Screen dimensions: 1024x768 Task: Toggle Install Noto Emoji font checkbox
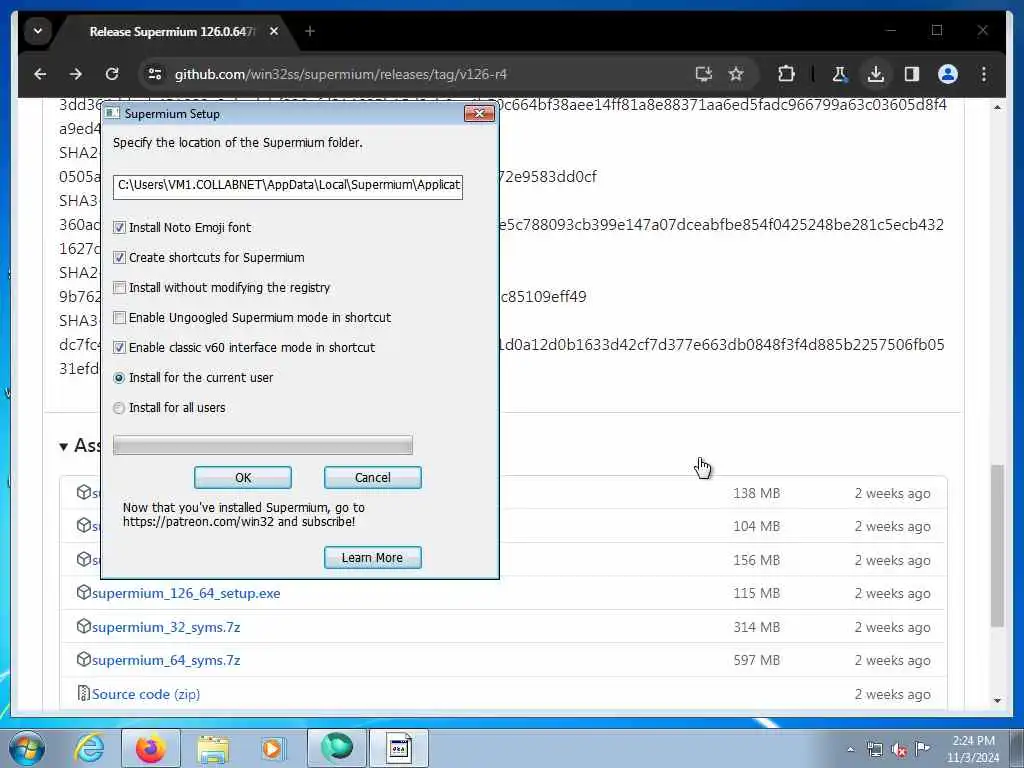tap(120, 227)
